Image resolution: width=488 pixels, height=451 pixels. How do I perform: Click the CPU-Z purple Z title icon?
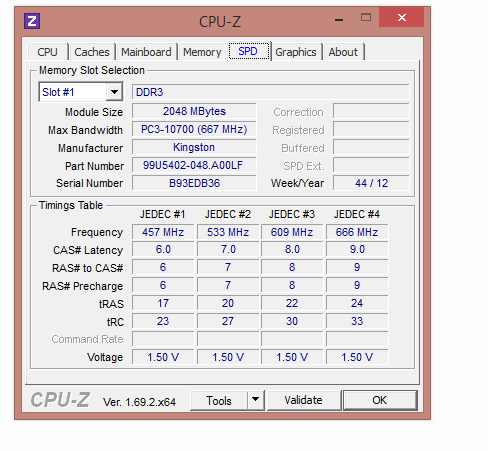(x=32, y=21)
